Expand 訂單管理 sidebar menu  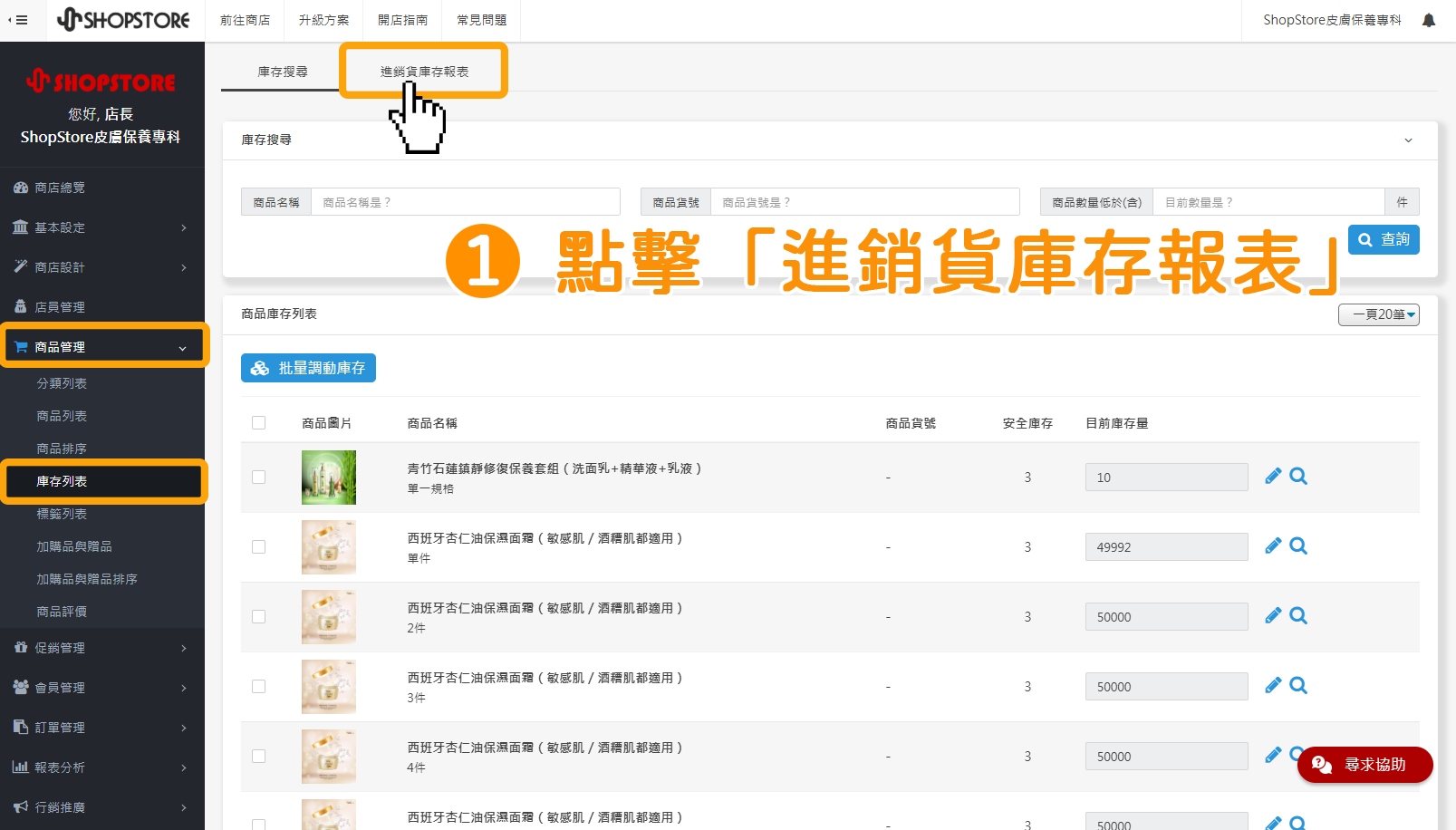(x=102, y=728)
